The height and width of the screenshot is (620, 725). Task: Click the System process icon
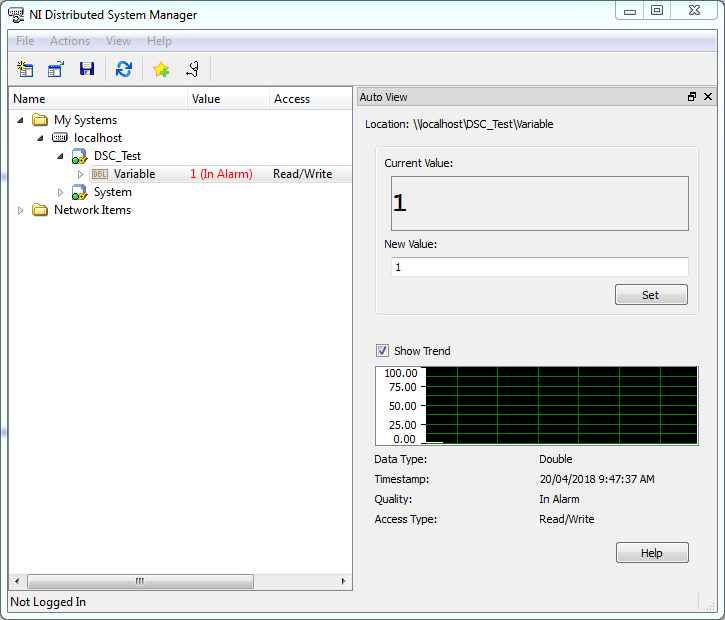coord(80,192)
